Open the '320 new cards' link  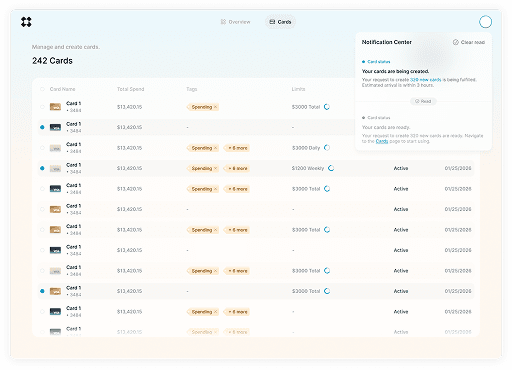coord(425,80)
